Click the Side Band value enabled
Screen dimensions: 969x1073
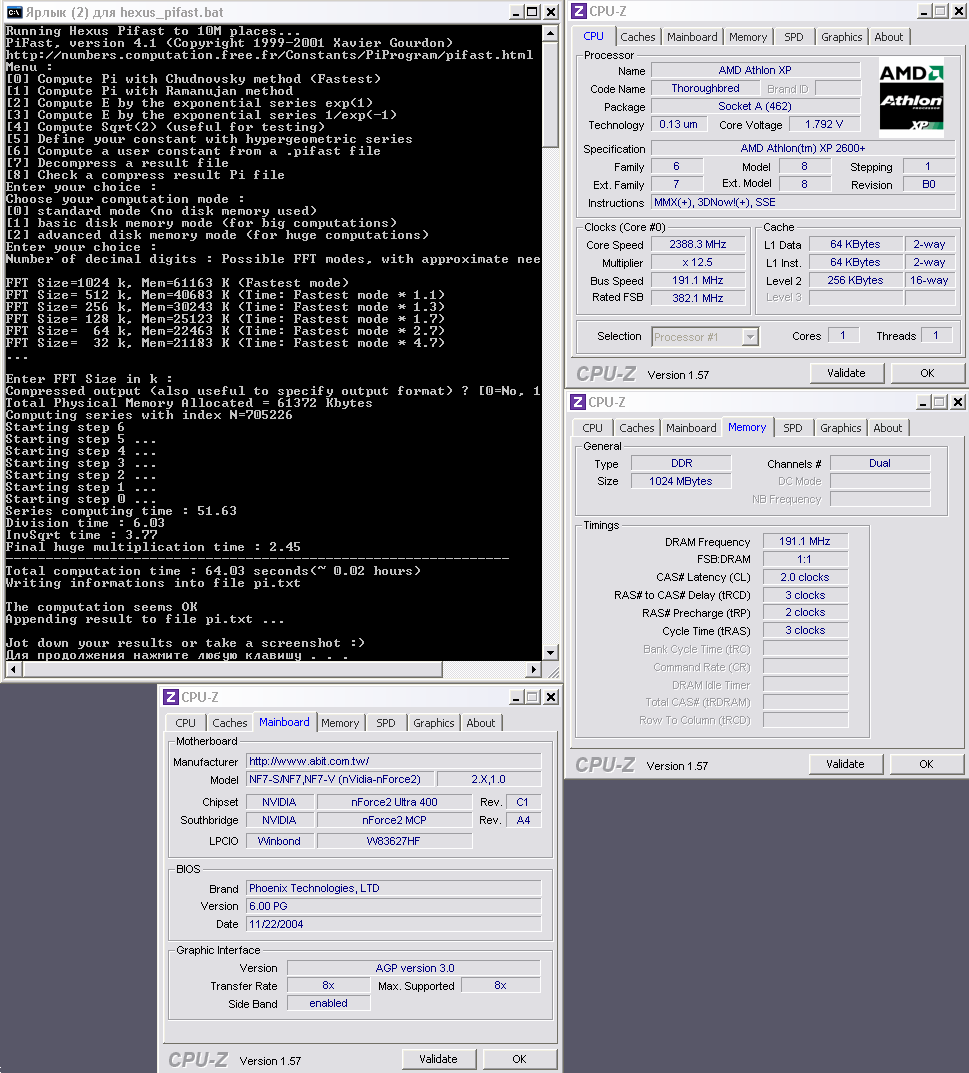tap(328, 1003)
